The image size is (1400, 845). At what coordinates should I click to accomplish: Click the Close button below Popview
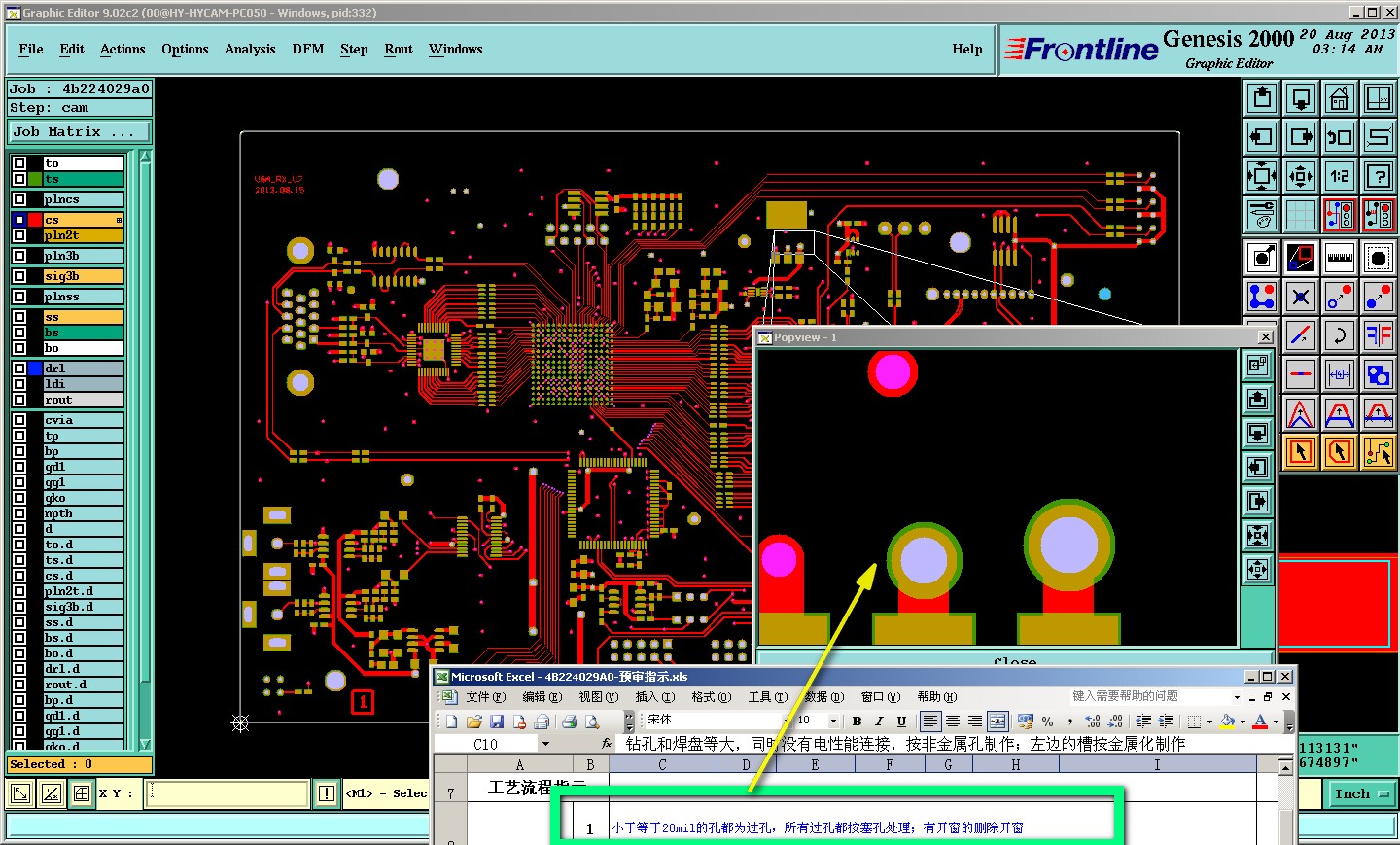coord(1015,661)
